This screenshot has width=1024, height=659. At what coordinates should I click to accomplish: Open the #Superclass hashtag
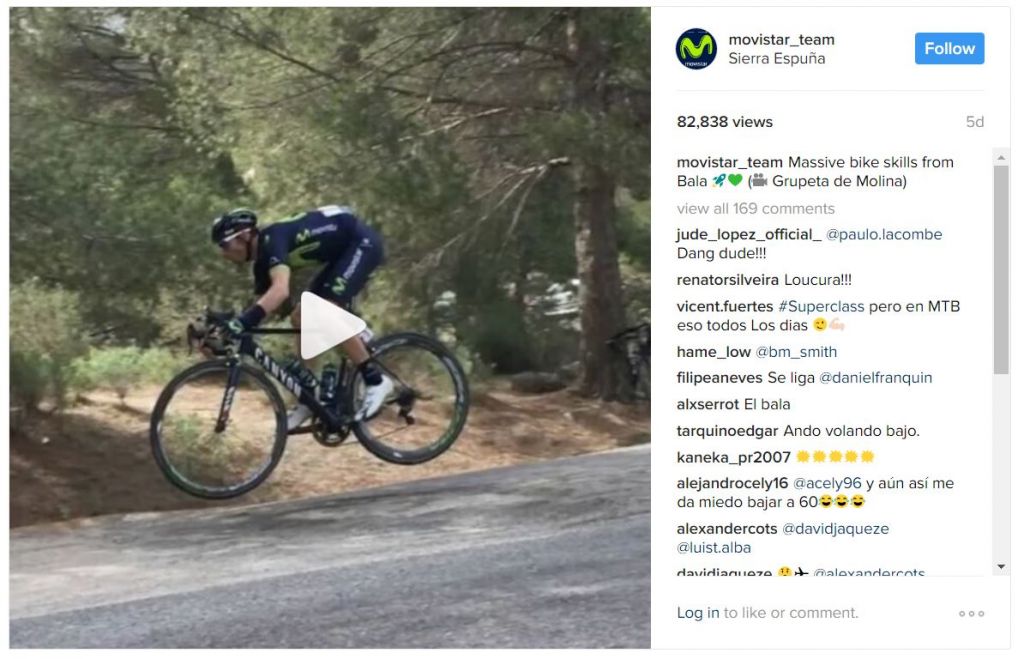point(821,306)
